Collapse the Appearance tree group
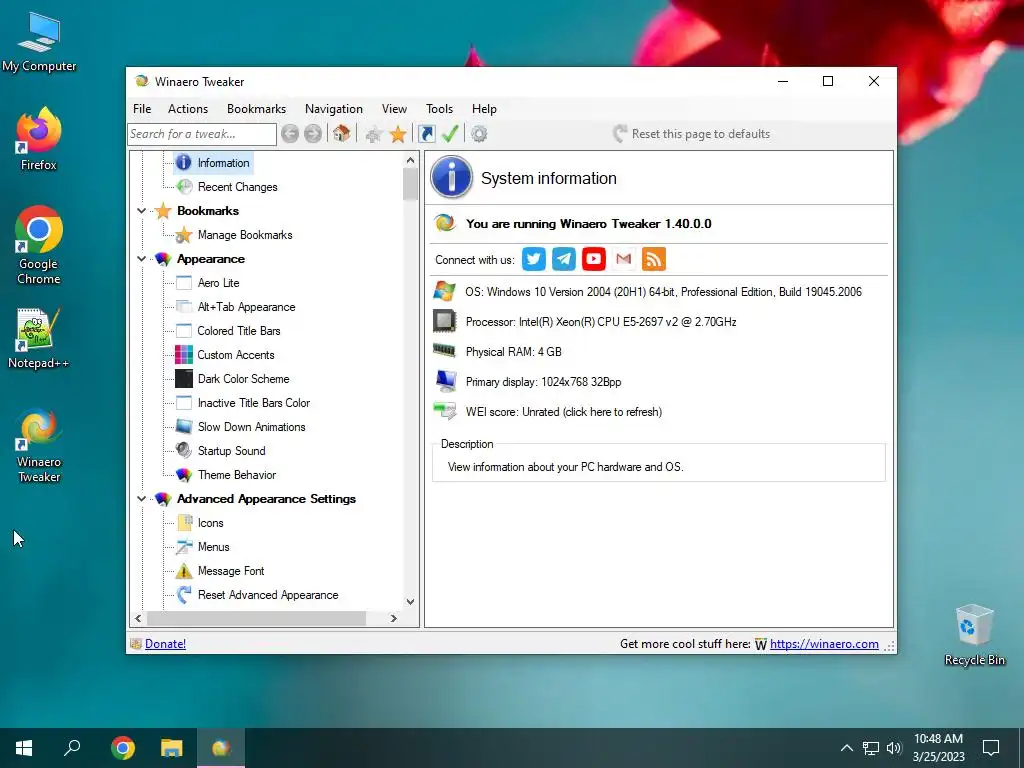 (x=141, y=259)
